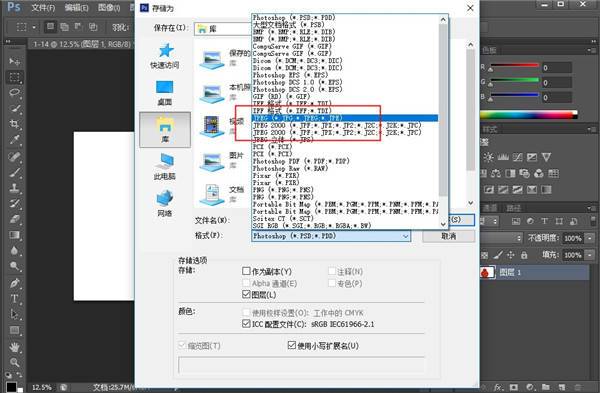Click the 缩览图(T) checkbox

point(182,345)
